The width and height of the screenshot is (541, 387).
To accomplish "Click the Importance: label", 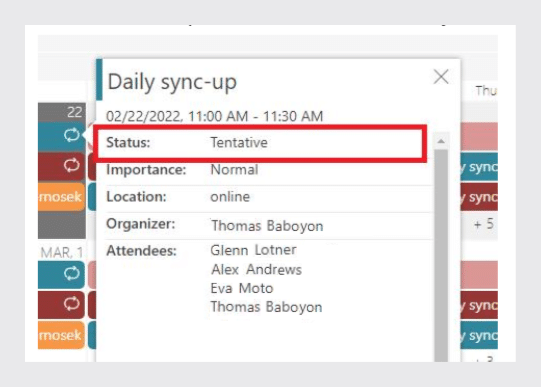I will 146,170.
